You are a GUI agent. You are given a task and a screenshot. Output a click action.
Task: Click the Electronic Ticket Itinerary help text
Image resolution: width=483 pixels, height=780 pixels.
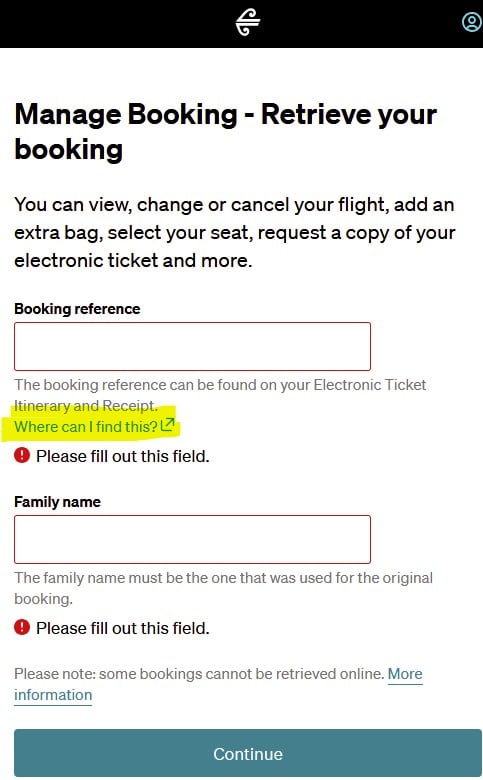tap(220, 395)
